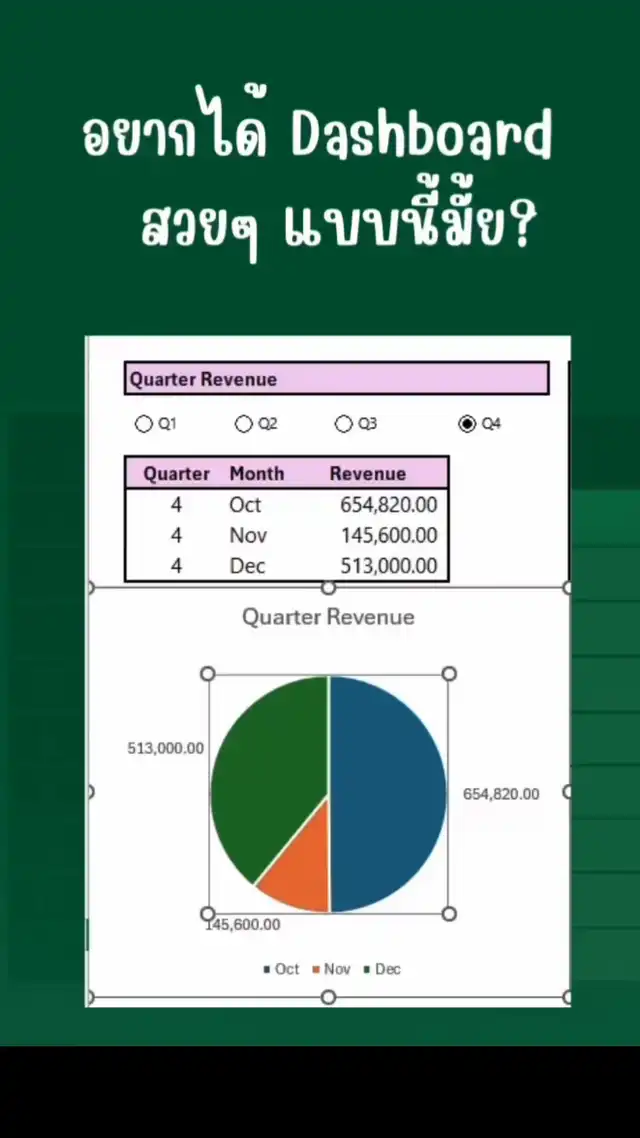The height and width of the screenshot is (1138, 640).
Task: Click the Revenue column header in table
Action: [x=368, y=474]
